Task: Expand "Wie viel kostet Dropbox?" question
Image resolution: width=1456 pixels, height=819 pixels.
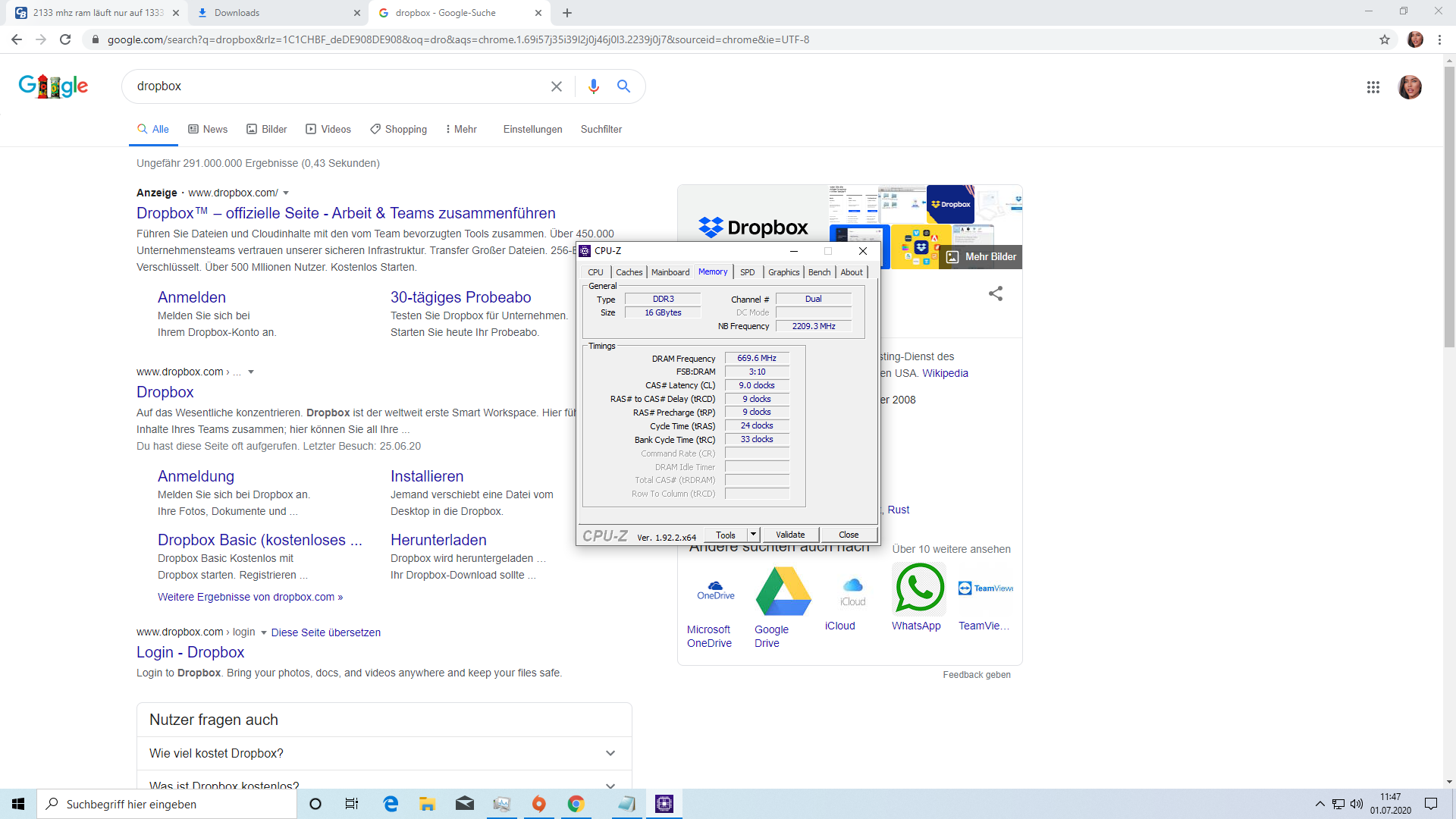Action: coord(610,753)
